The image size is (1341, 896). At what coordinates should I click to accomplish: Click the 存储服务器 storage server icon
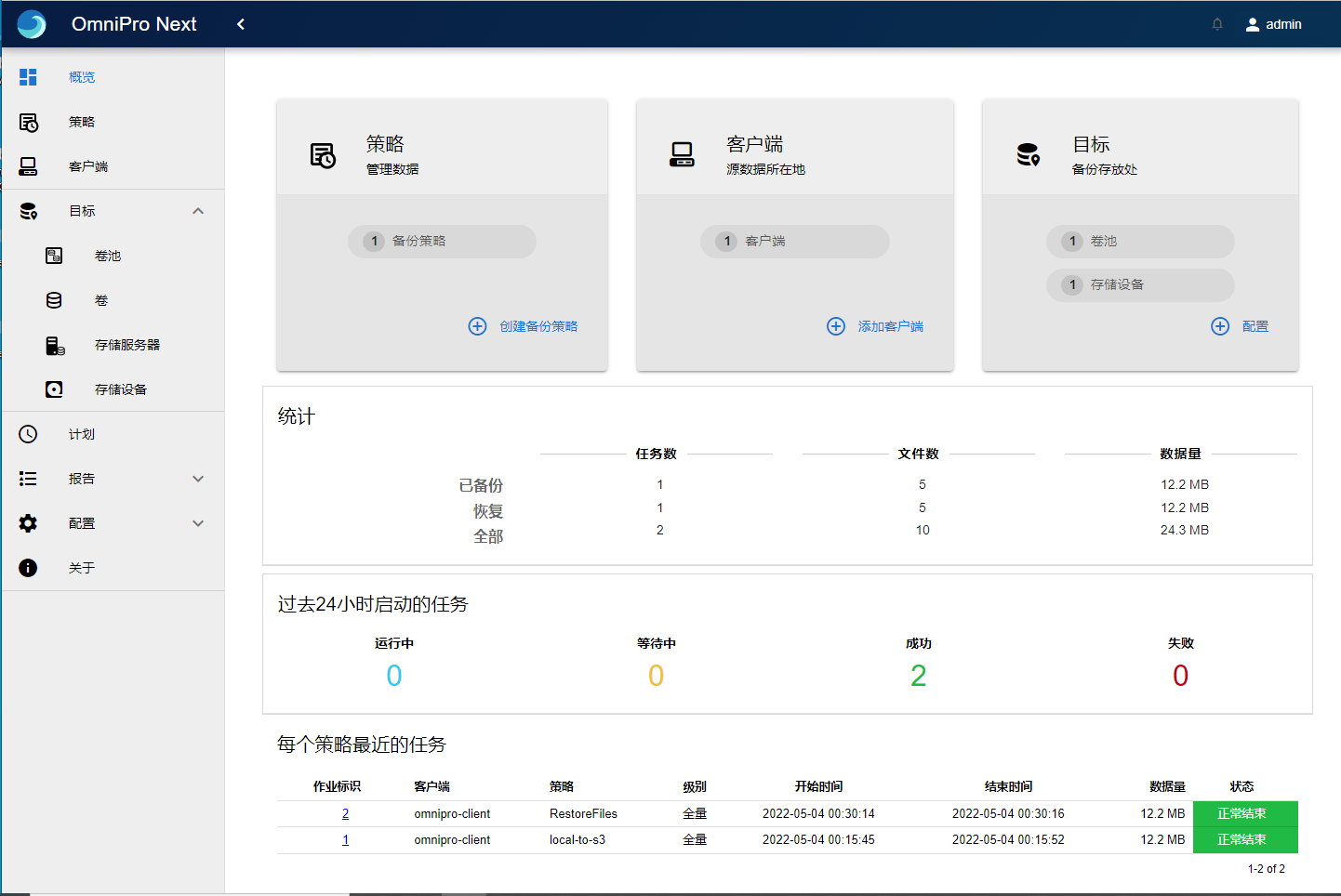(x=55, y=346)
